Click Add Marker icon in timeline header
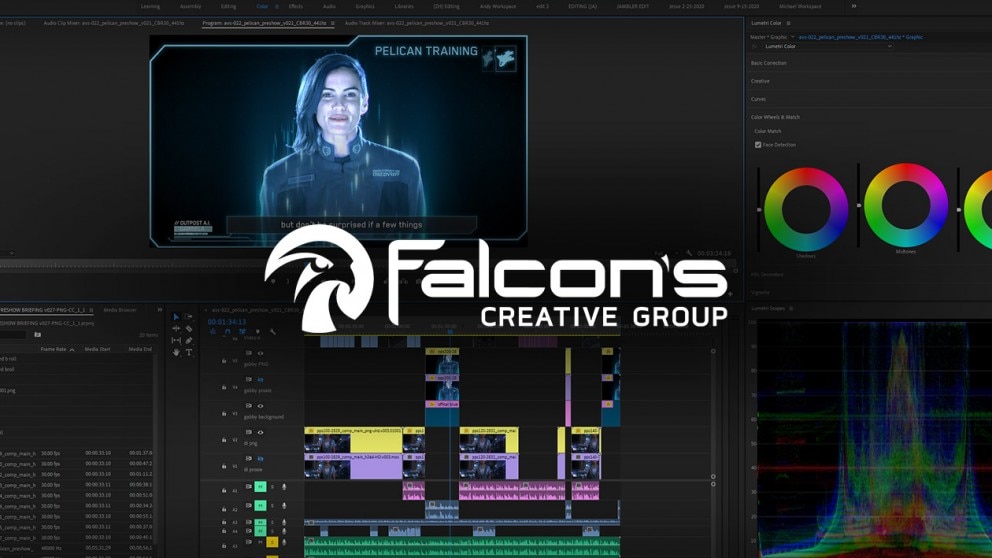 point(257,332)
